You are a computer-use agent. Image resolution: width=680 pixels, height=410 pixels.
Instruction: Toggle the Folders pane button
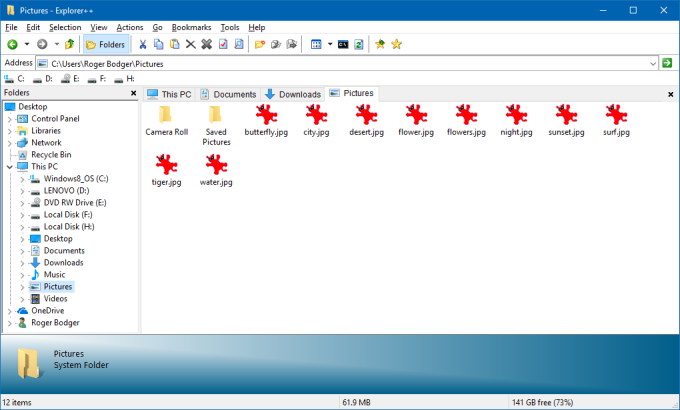tap(106, 44)
